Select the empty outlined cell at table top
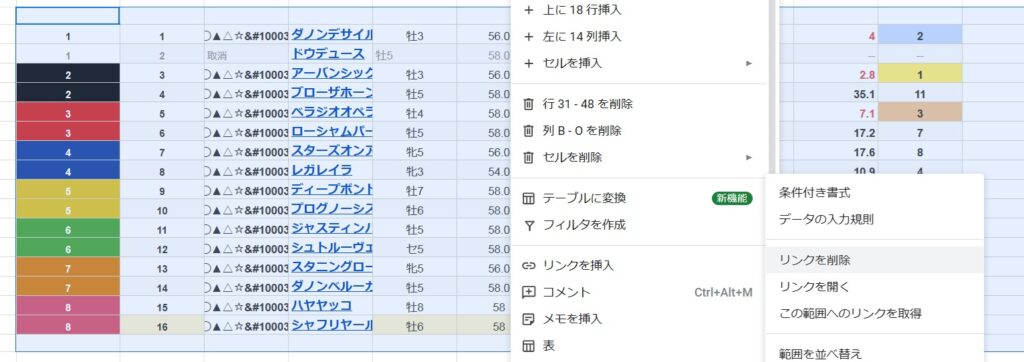This screenshot has width=1024, height=362. click(x=68, y=16)
